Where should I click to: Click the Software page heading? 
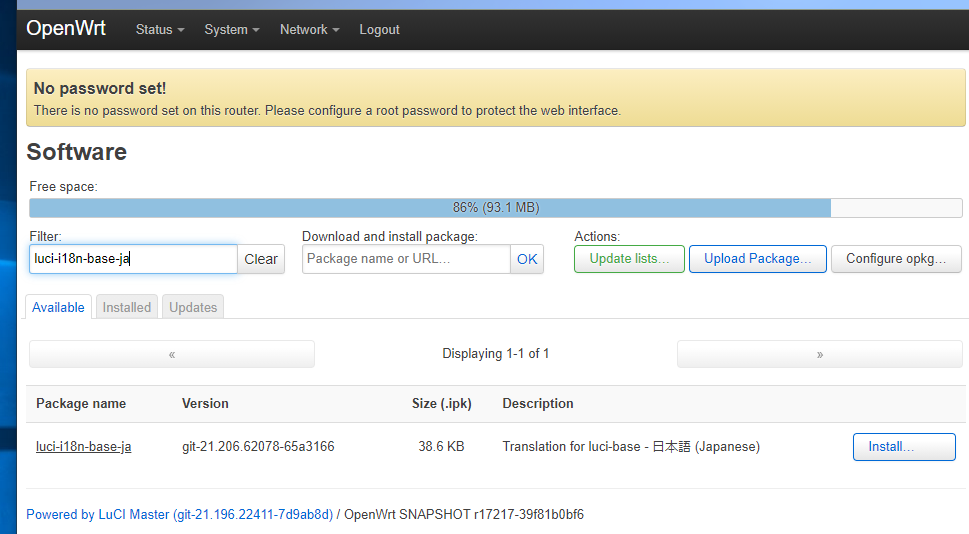(77, 152)
